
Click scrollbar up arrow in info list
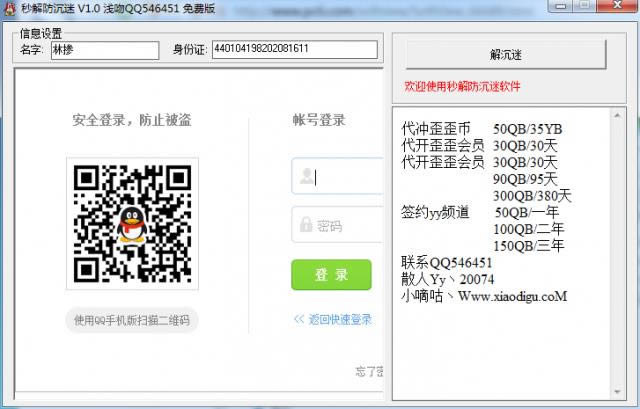(x=617, y=116)
